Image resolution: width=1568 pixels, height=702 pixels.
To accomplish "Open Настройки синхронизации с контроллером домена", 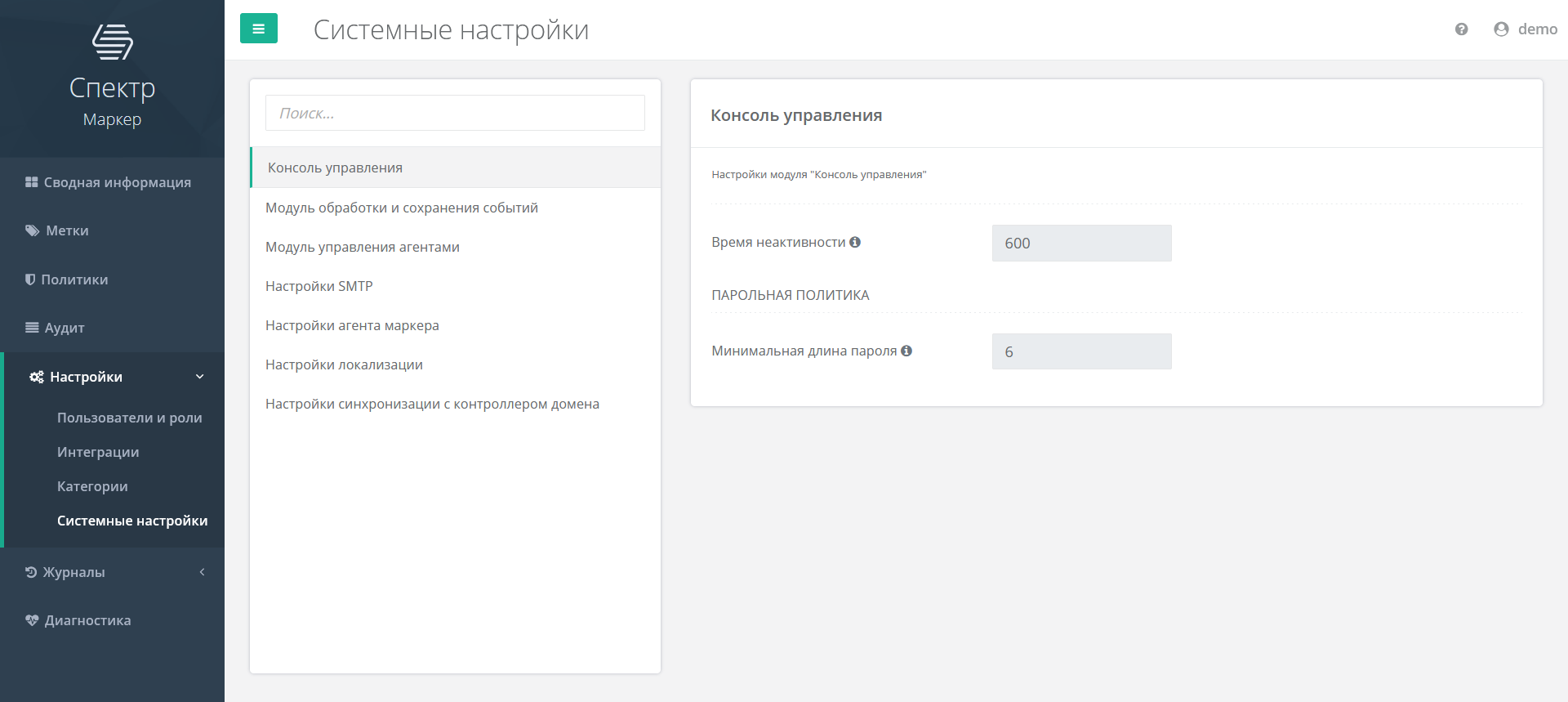I will click(x=432, y=404).
